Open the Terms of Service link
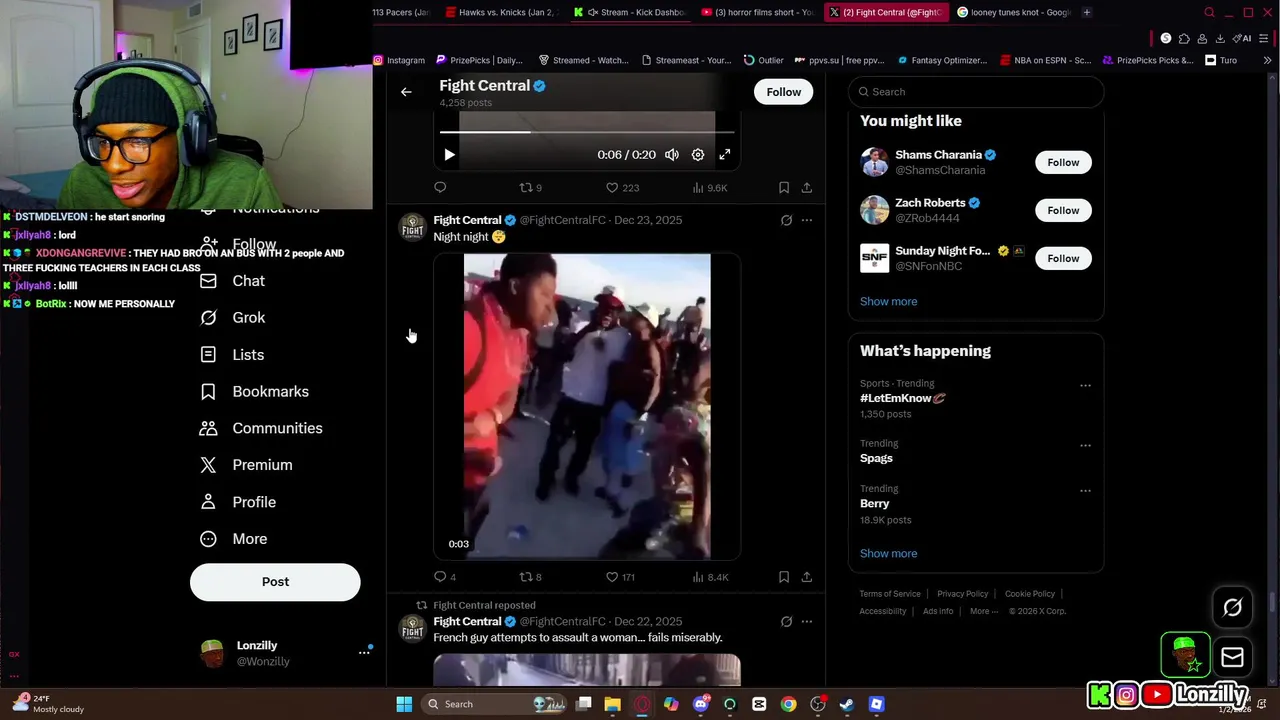This screenshot has width=1280, height=720. pyautogui.click(x=890, y=594)
